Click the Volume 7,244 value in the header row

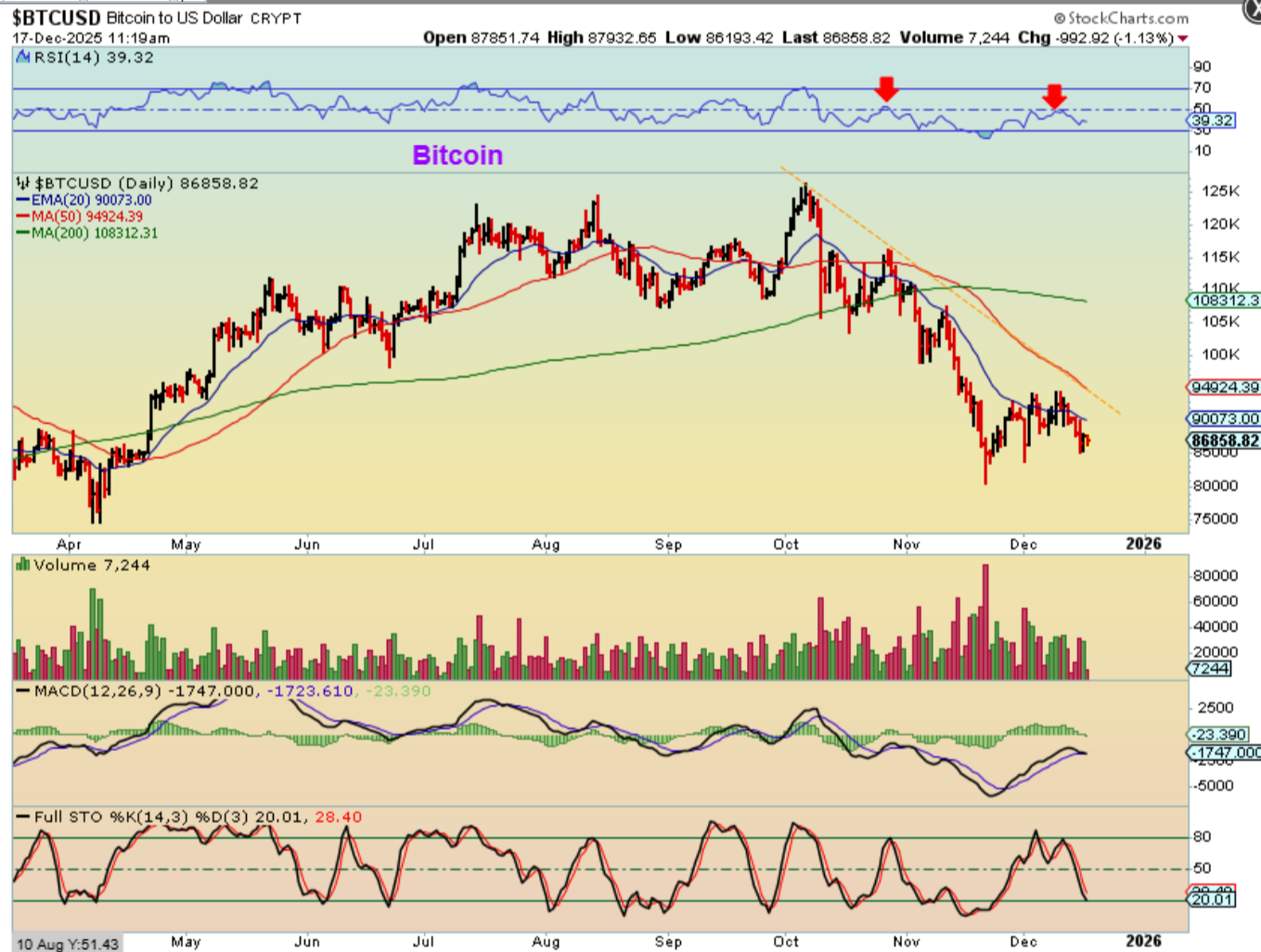(x=955, y=38)
